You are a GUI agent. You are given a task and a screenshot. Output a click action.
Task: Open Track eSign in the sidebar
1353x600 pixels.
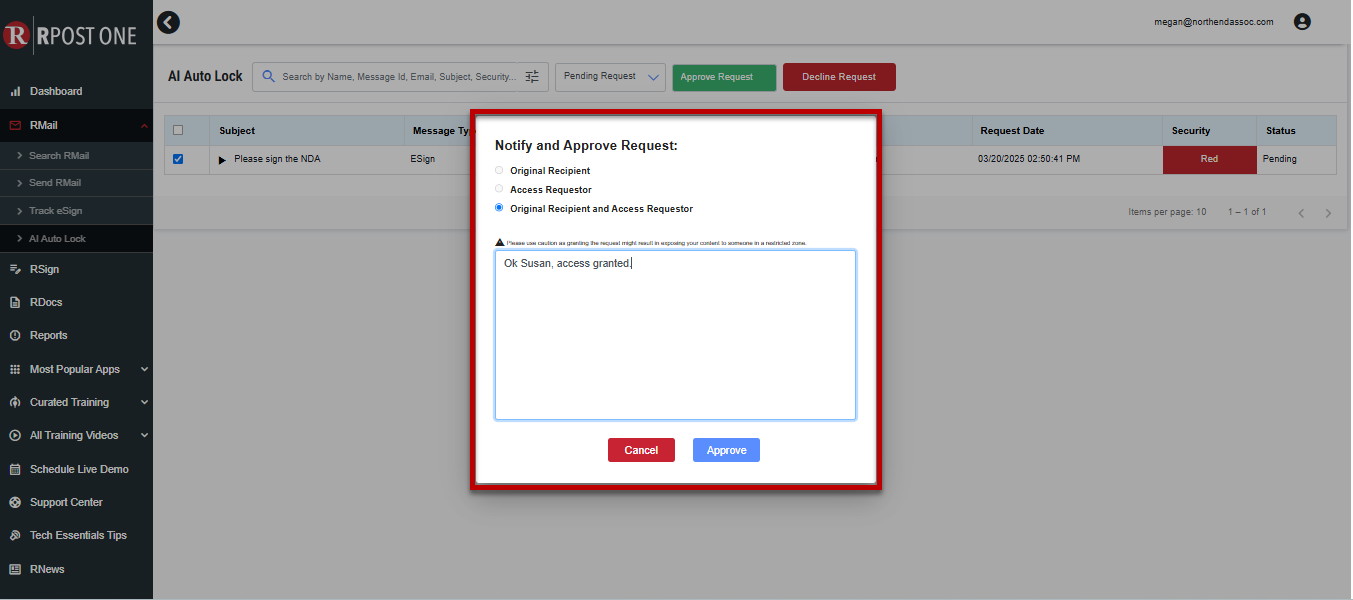pos(55,211)
